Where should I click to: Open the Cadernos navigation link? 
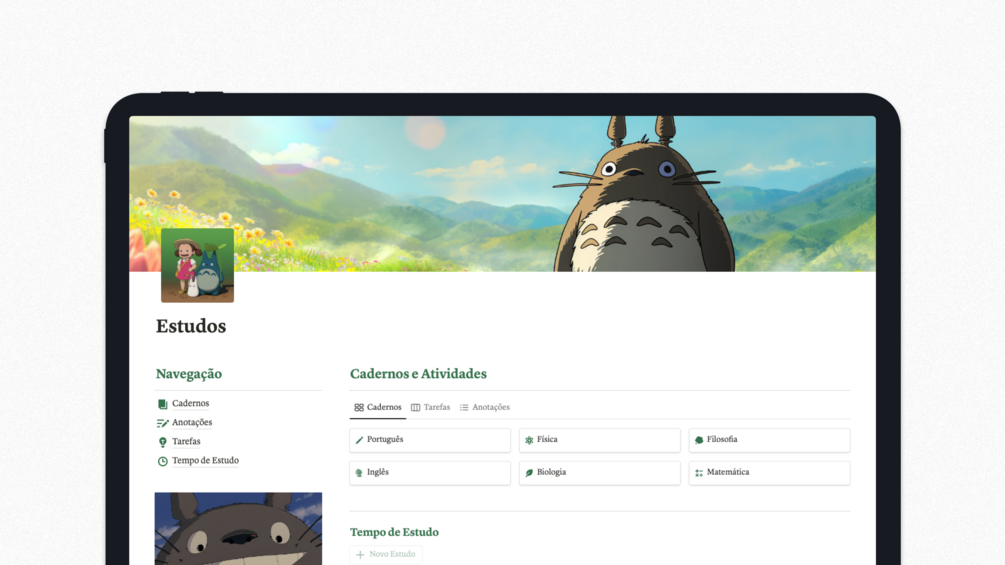pos(190,404)
